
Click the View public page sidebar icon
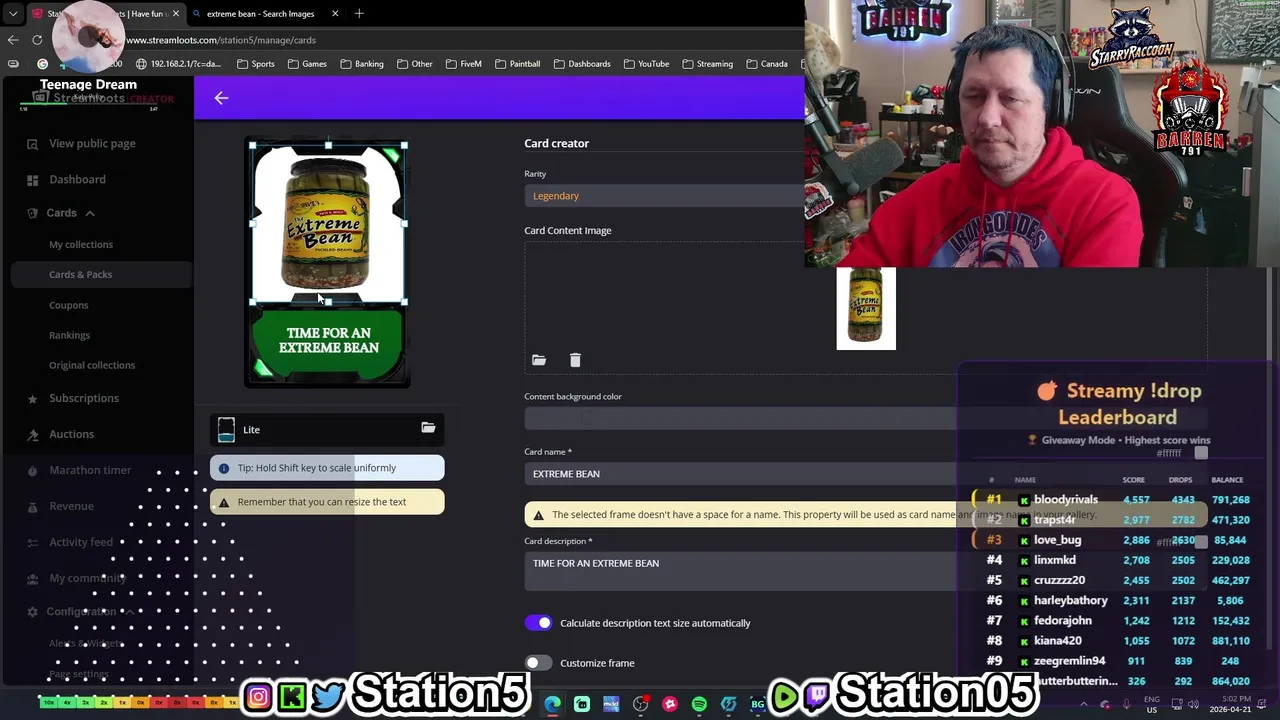click(x=32, y=144)
